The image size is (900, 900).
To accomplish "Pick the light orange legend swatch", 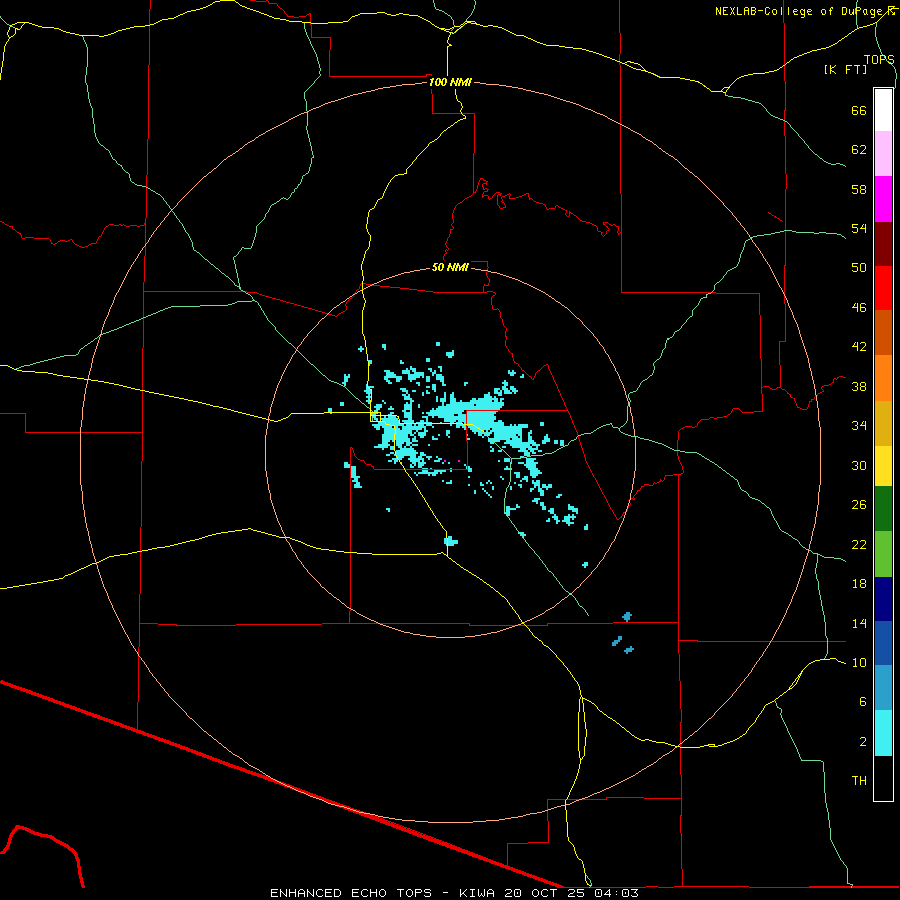I will 883,378.
